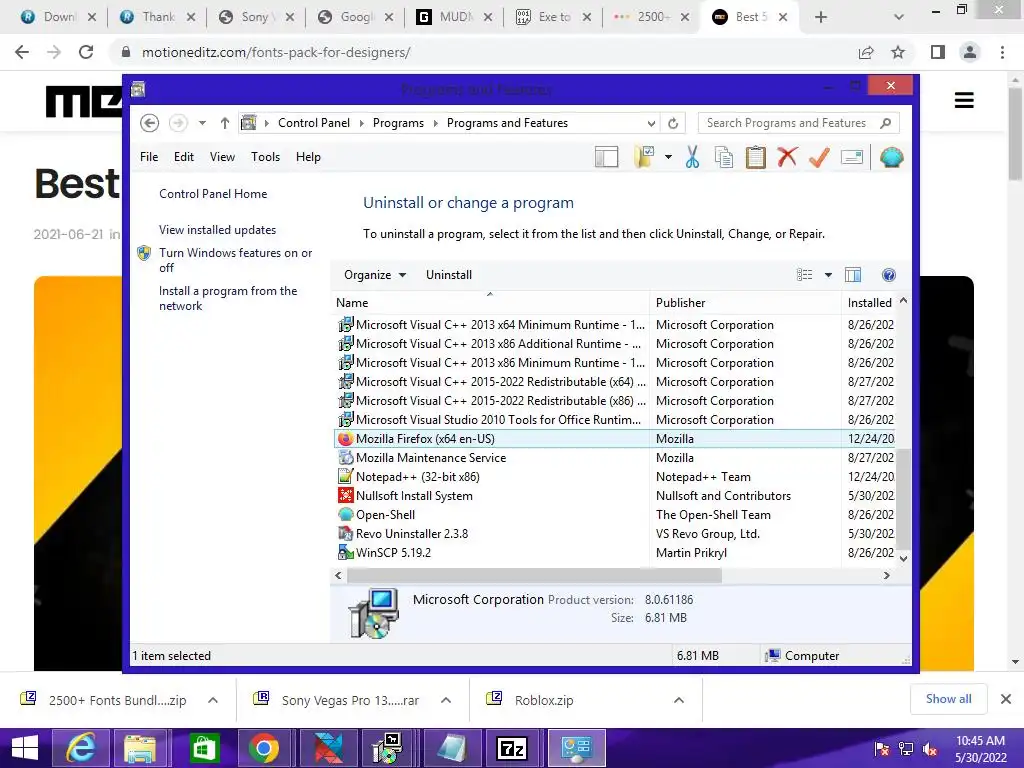Click the Uninstall button
1024x768 pixels.
449,275
